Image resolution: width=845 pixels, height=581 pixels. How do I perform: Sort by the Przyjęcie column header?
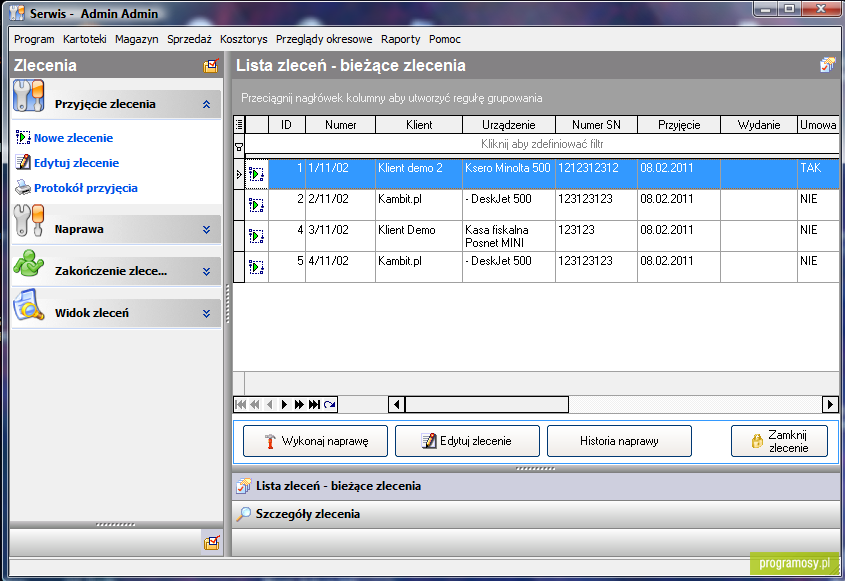pos(679,124)
